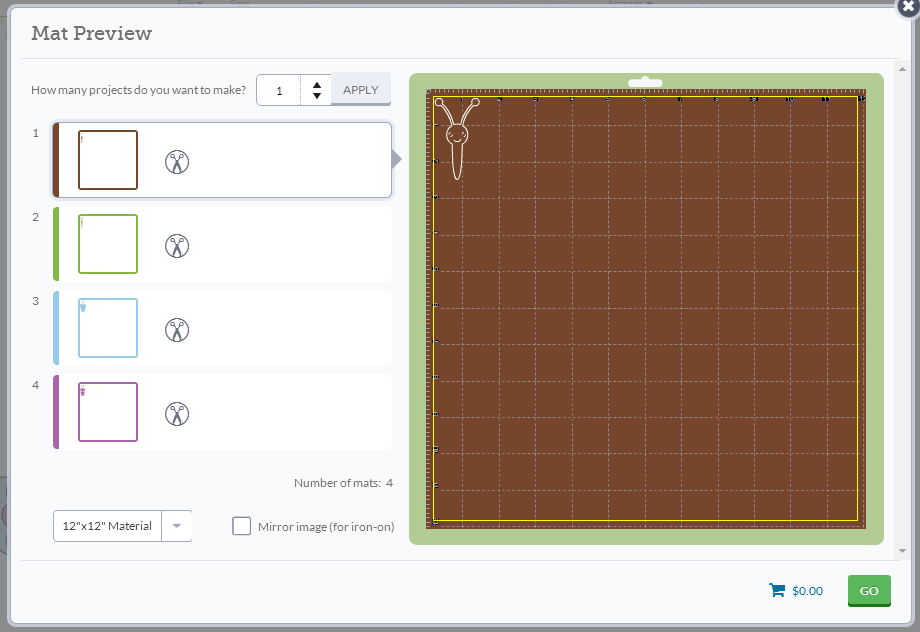Screen dimensions: 920x632
Task: Click the arrow indicator beside selected mat 1
Action: (395, 157)
